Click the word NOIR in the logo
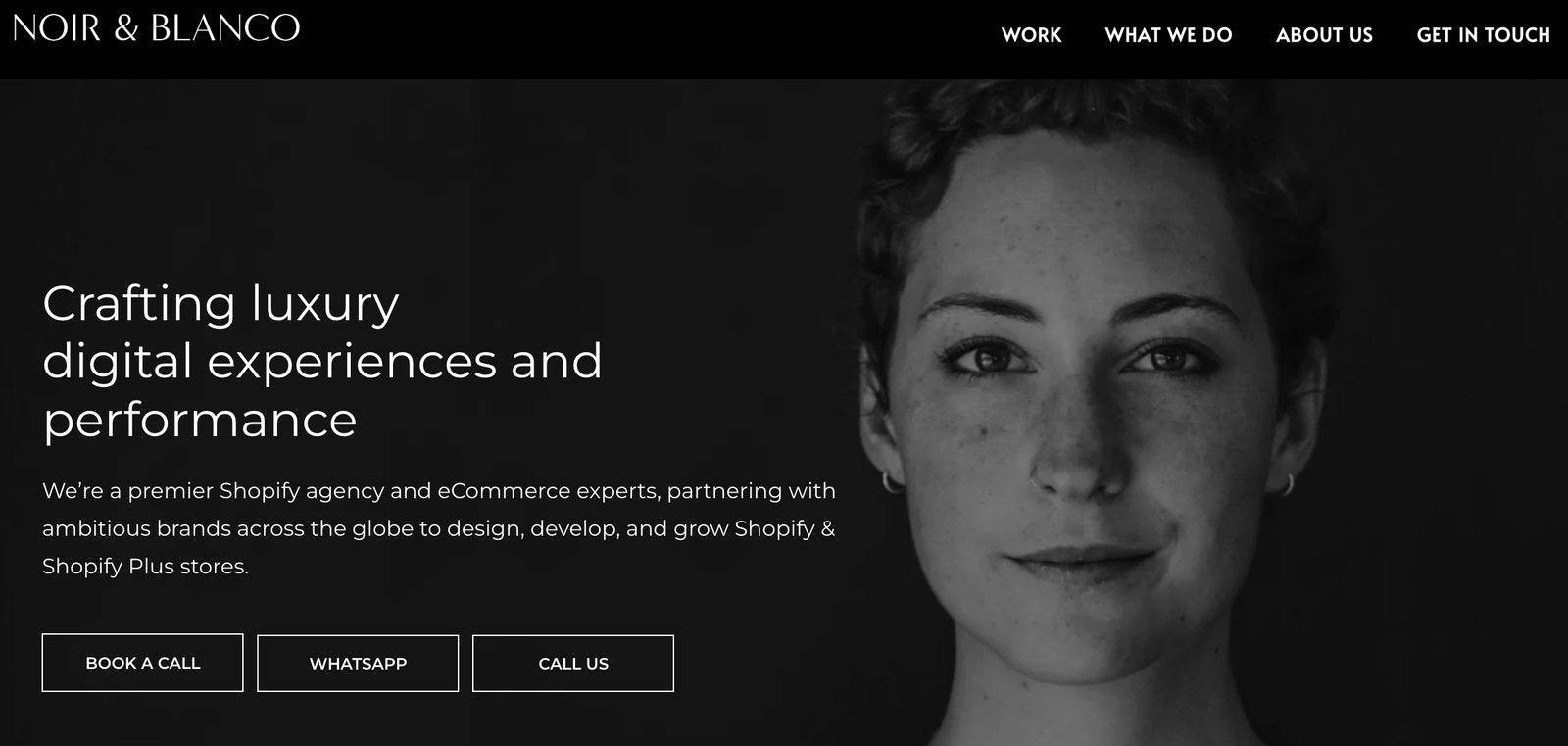Image resolution: width=1568 pixels, height=746 pixels. click(x=57, y=28)
